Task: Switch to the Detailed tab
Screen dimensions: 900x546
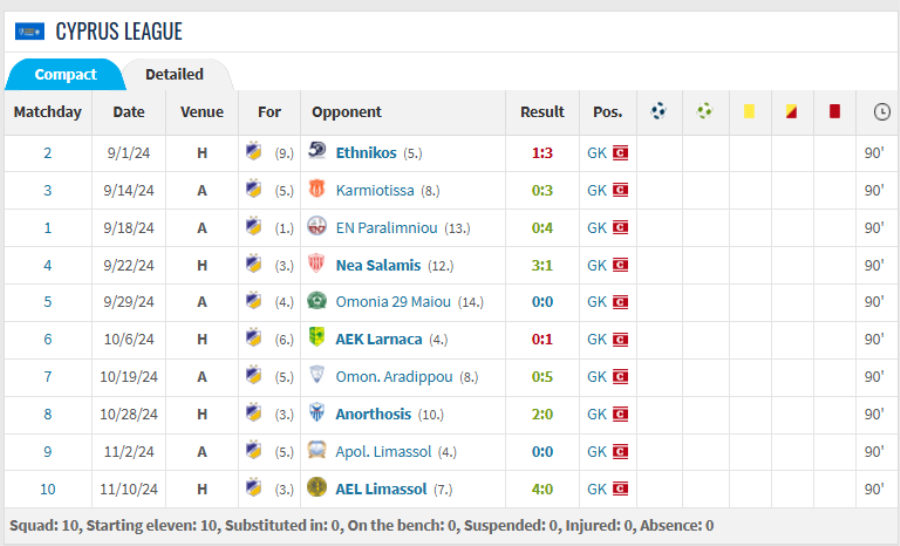Action: coord(174,74)
